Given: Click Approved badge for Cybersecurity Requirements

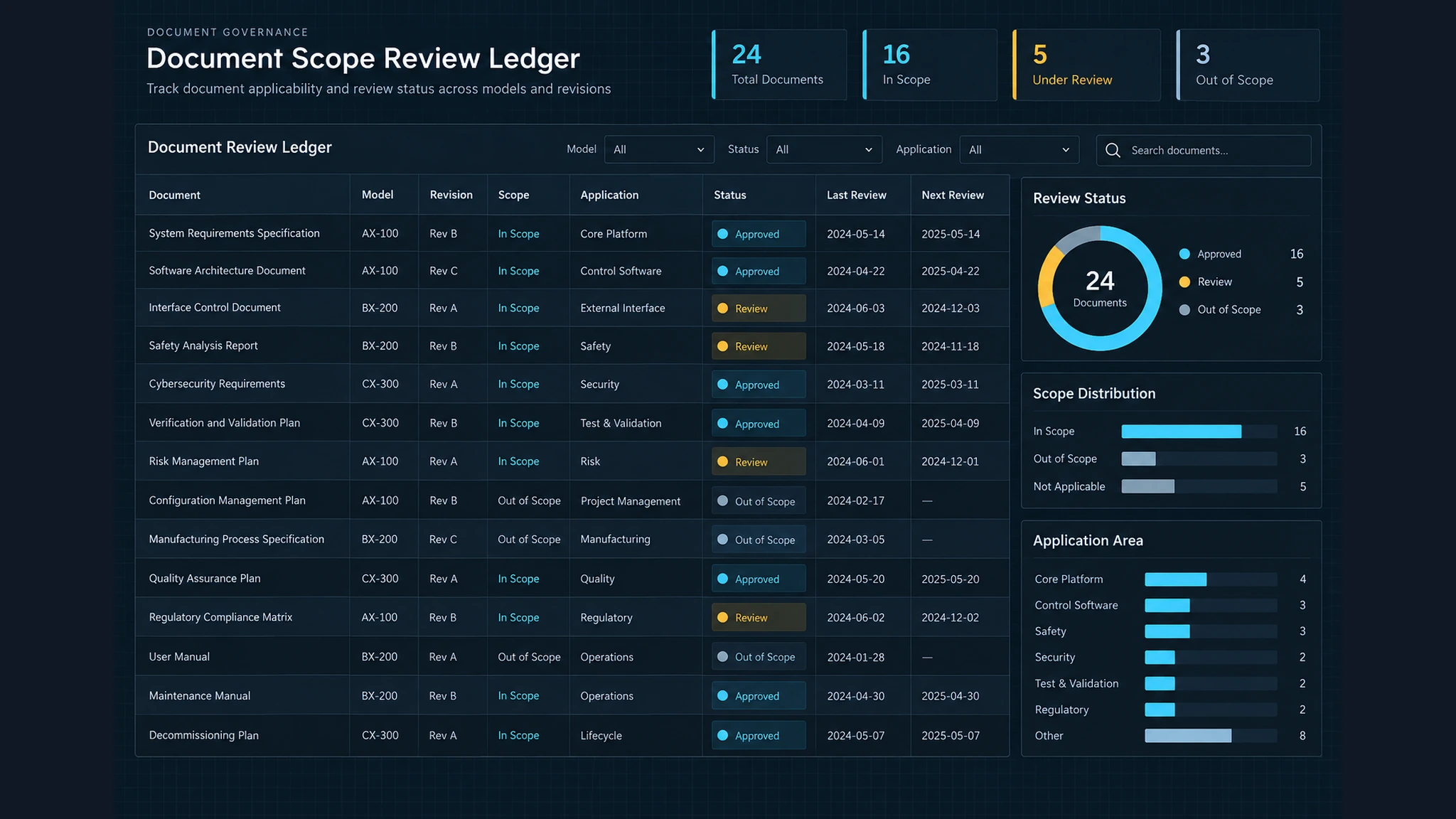Looking at the screenshot, I should 759,385.
